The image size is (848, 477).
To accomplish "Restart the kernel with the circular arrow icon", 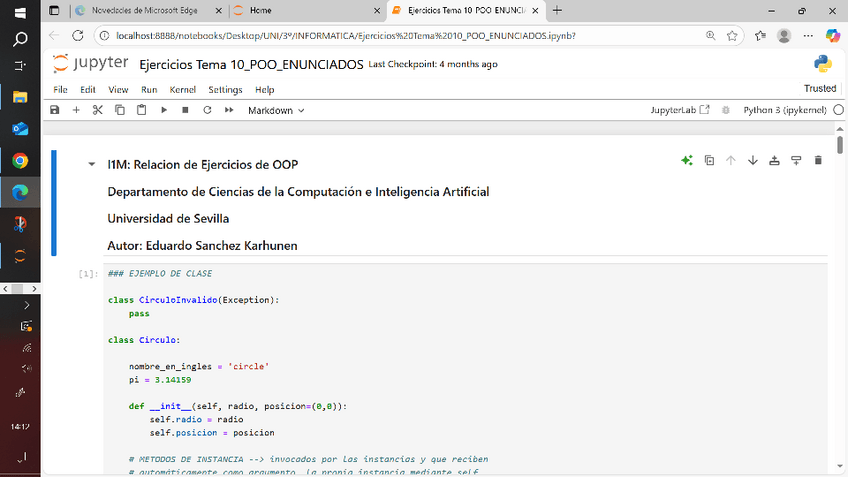I will (x=207, y=110).
